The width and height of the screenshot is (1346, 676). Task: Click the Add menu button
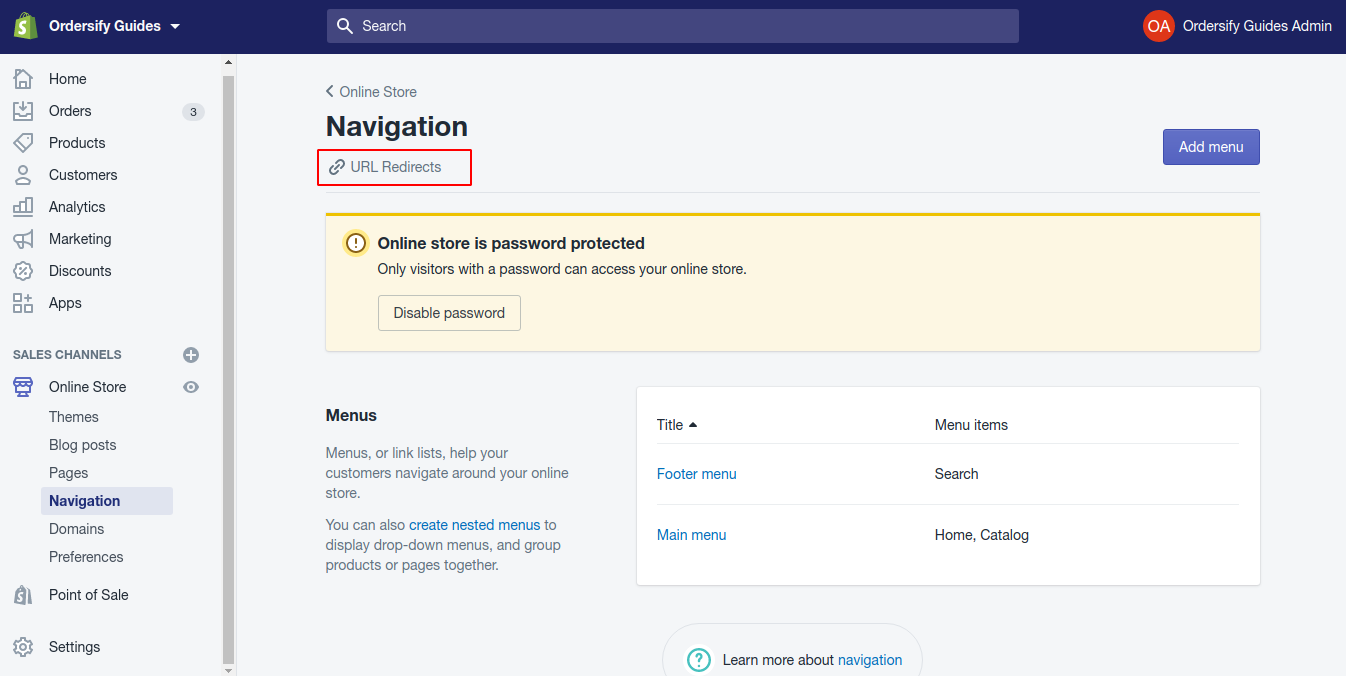click(1211, 147)
